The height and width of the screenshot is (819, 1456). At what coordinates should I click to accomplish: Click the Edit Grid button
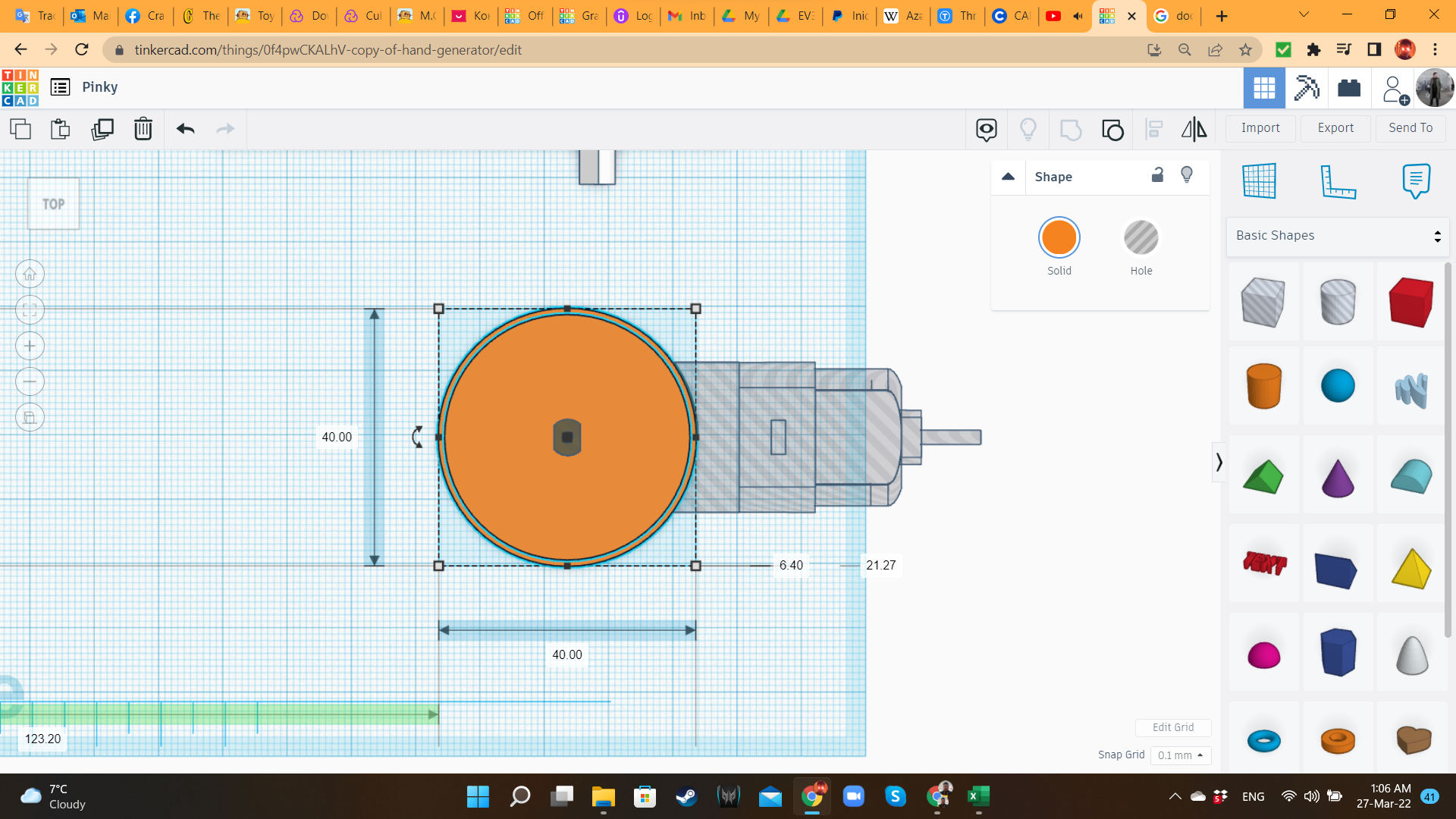coord(1172,727)
